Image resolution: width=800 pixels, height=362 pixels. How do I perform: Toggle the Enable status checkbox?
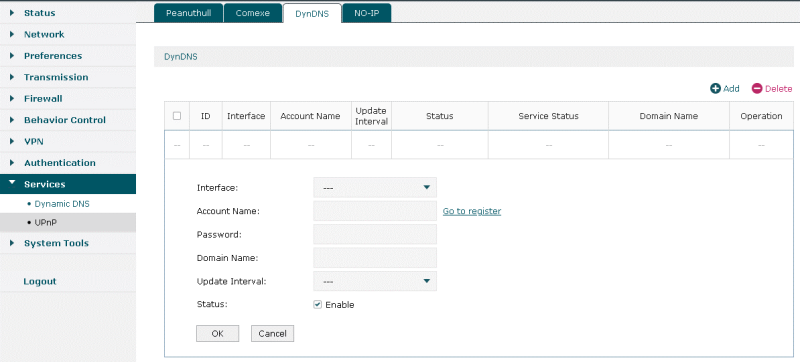point(317,305)
